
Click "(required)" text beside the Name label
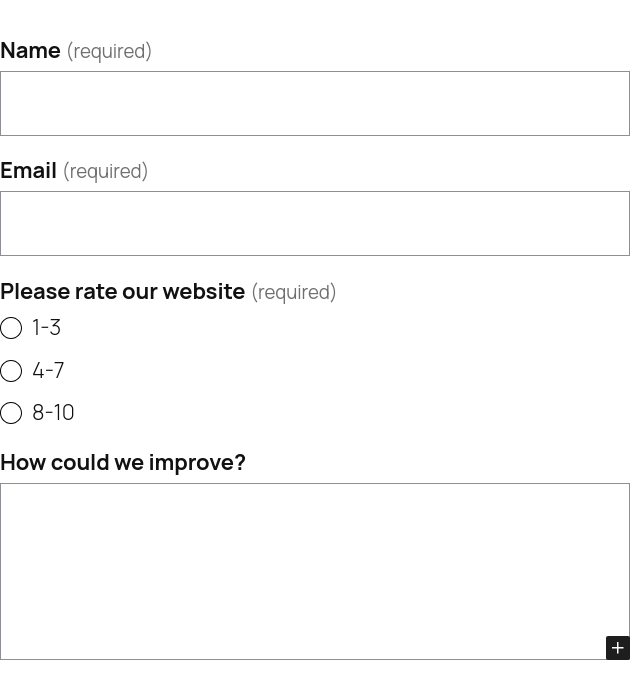click(109, 51)
